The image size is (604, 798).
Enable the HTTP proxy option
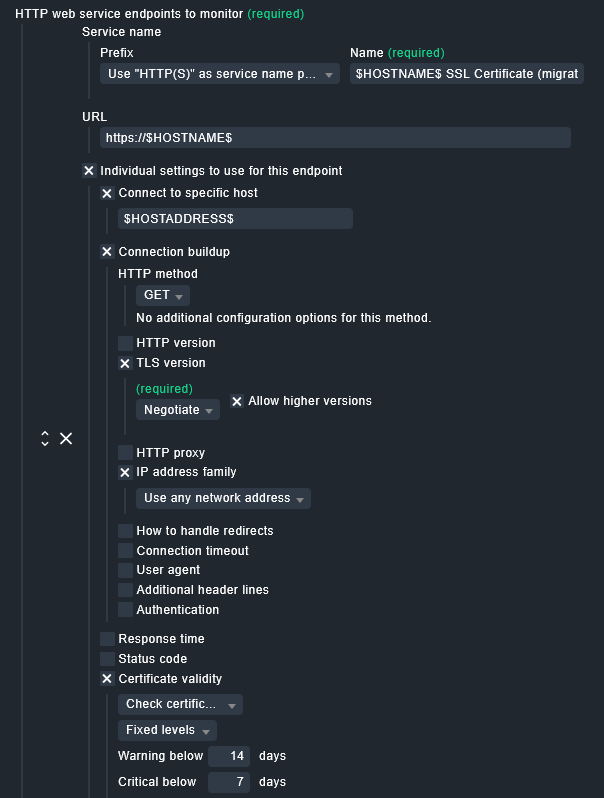(125, 452)
